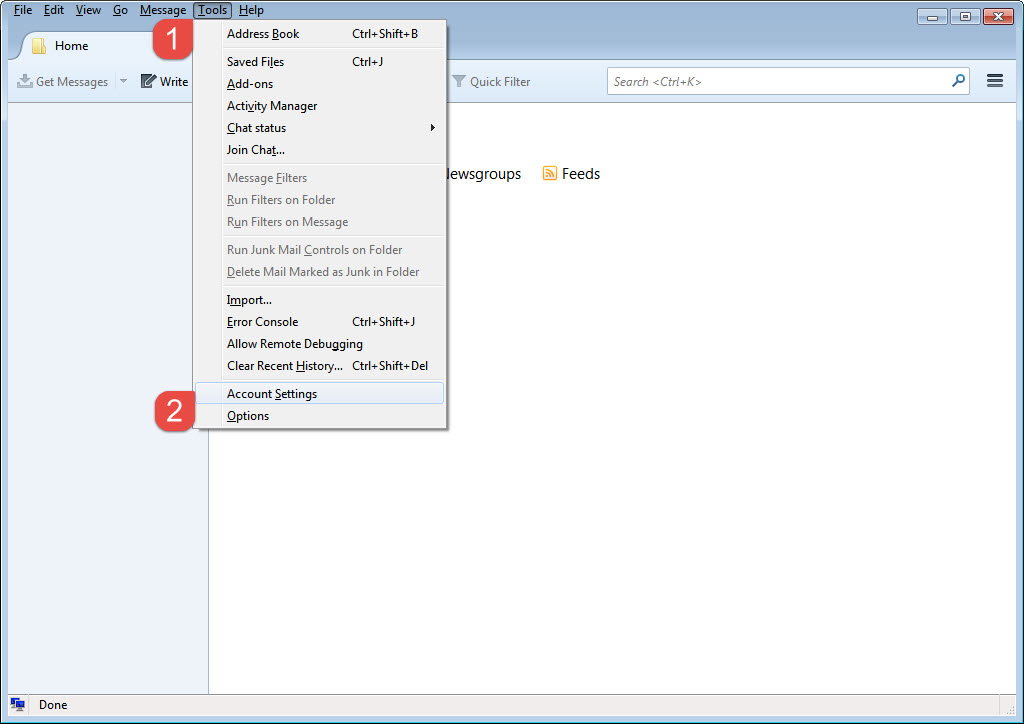Select Join Chat... entry

click(x=320, y=150)
